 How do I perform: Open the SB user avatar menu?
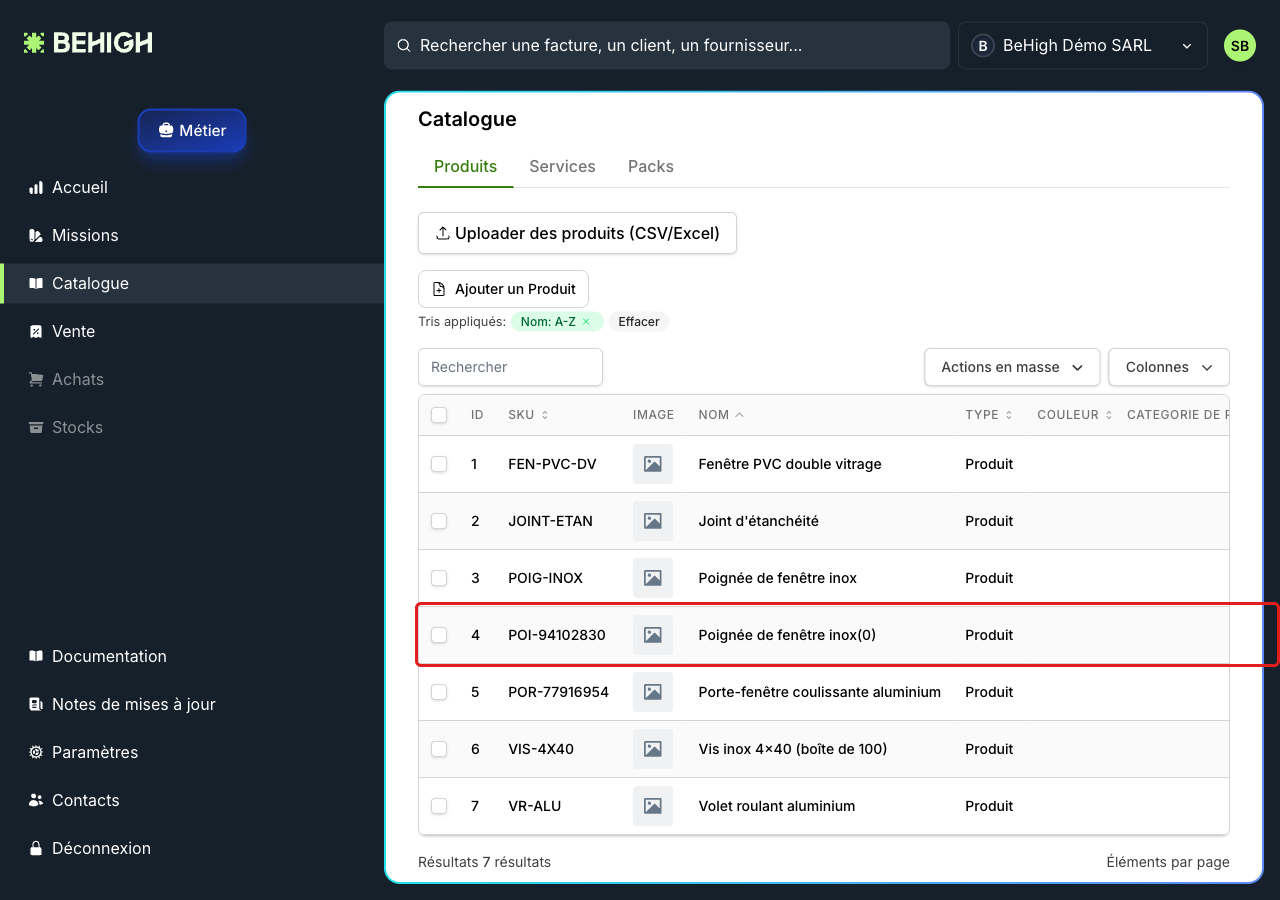click(x=1240, y=46)
